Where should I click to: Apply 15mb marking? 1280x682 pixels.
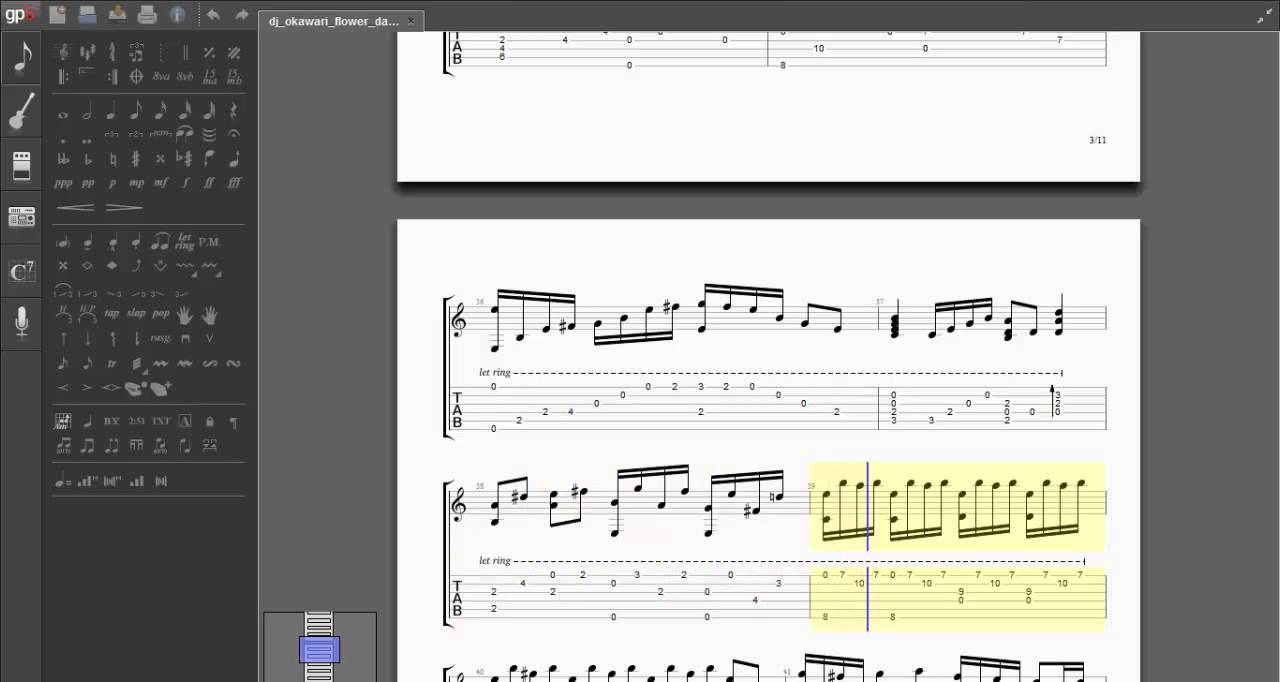(234, 76)
